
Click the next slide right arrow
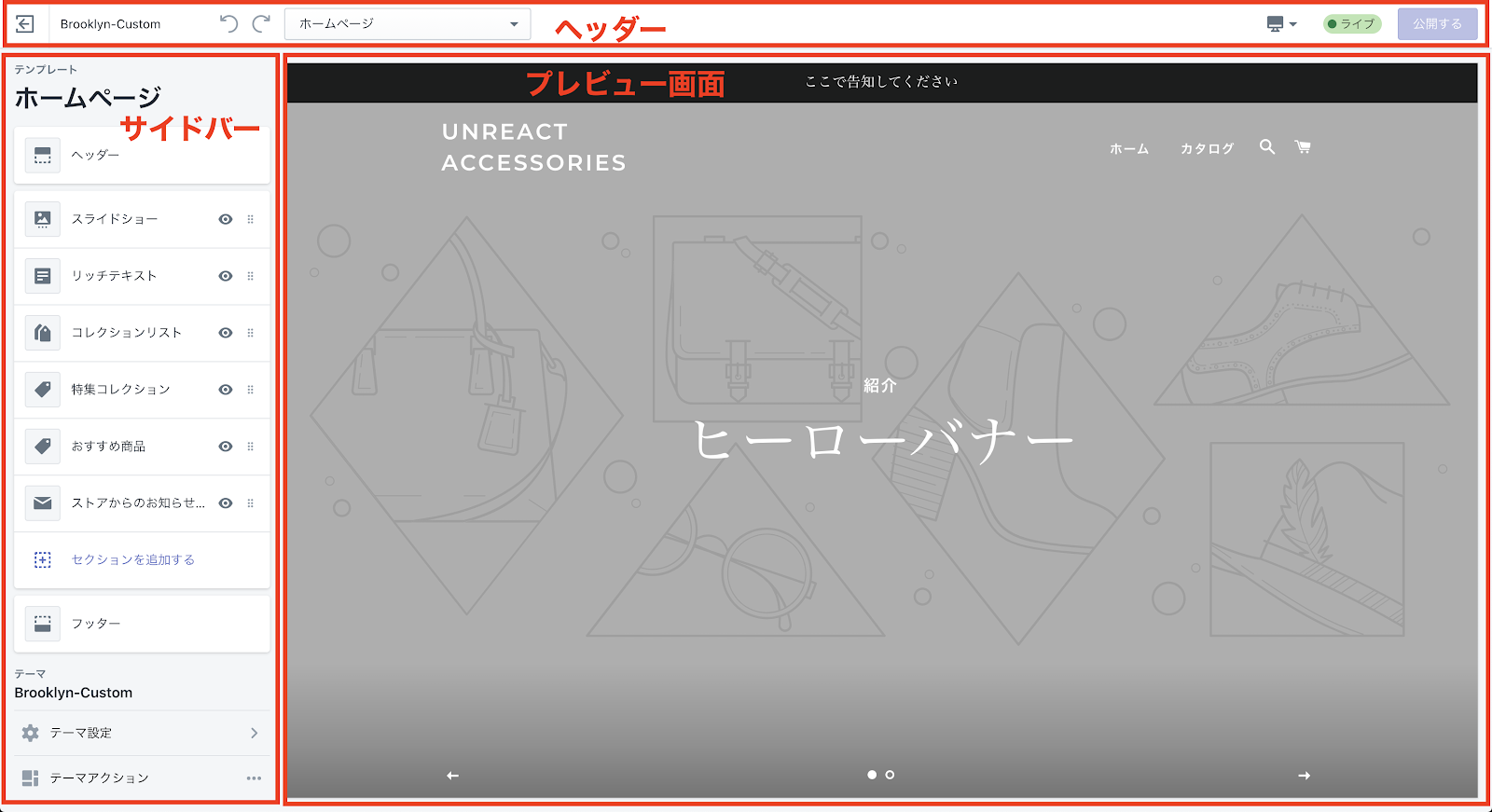(x=1304, y=776)
